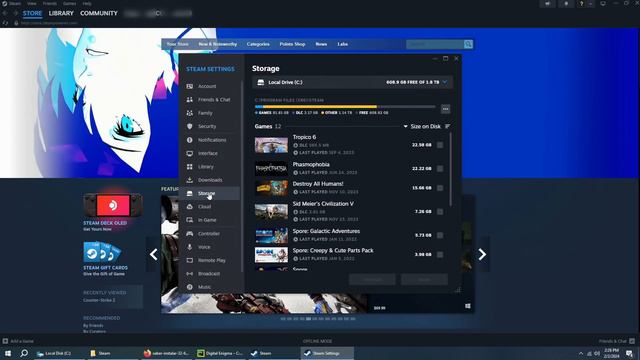Click Add a Game at bottom left
The height and width of the screenshot is (360, 640).
click(x=18, y=341)
